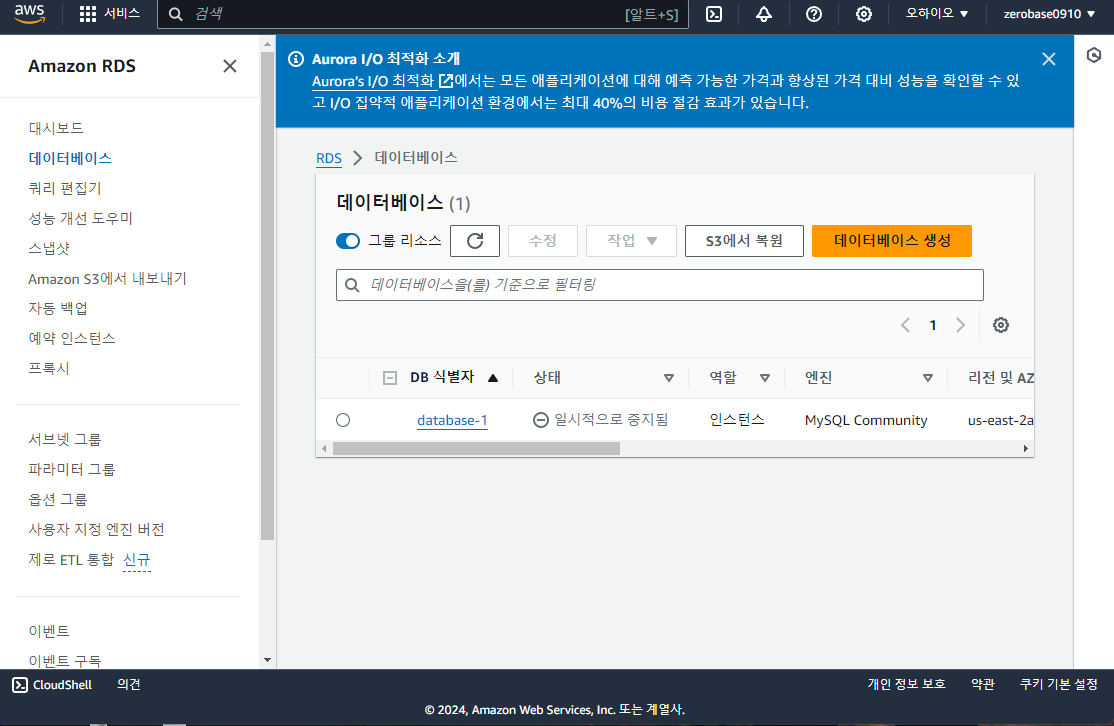The width and height of the screenshot is (1114, 726).
Task: Sort by 엔진 column arrow
Action: (928, 378)
